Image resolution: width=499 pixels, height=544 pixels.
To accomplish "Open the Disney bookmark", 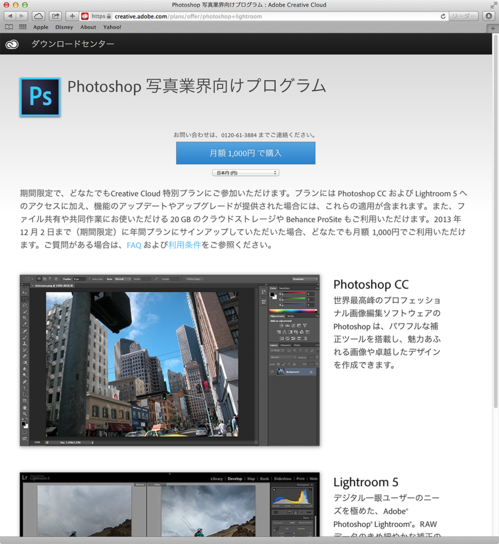I will tap(64, 27).
